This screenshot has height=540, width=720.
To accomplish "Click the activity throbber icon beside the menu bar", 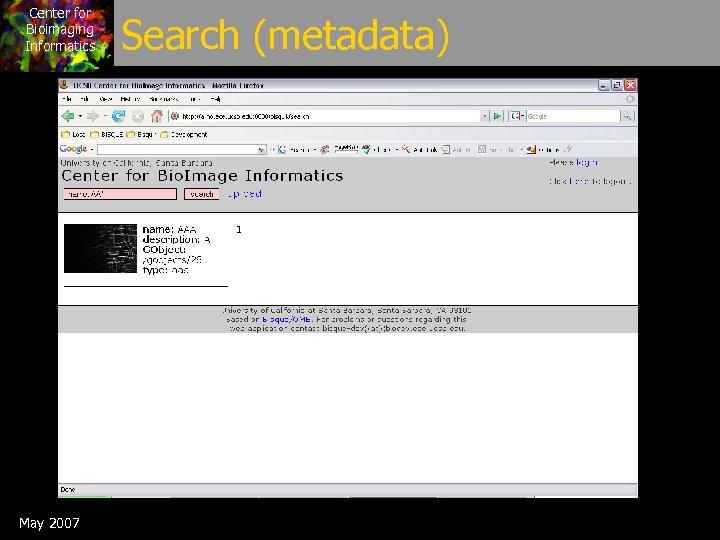I will (630, 99).
